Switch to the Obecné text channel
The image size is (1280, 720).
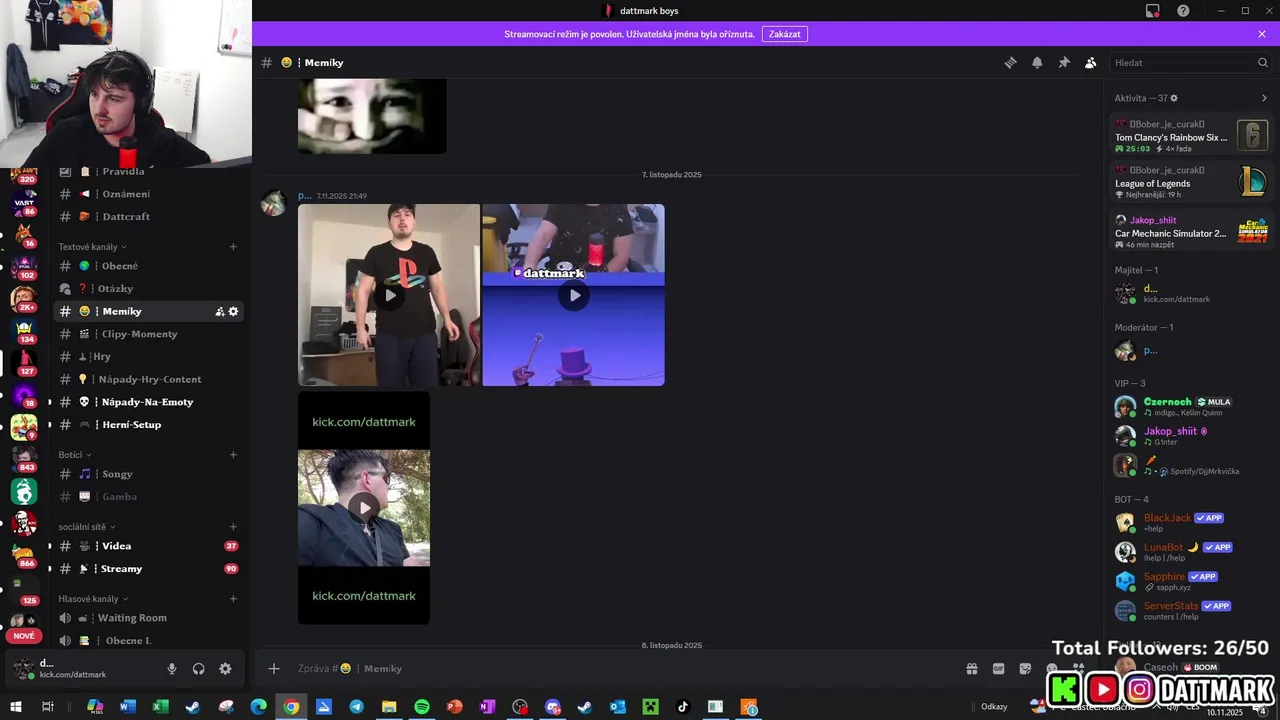[147, 266]
